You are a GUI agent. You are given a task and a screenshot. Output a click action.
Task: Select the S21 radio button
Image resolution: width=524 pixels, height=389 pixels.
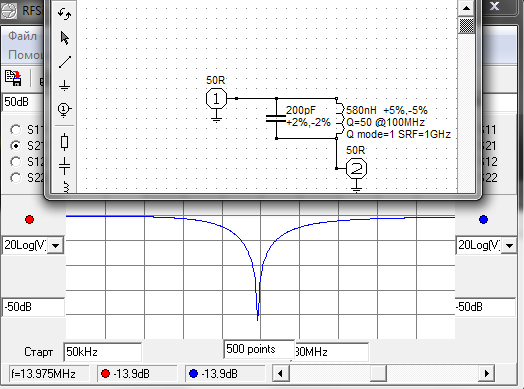pyautogui.click(x=15, y=146)
